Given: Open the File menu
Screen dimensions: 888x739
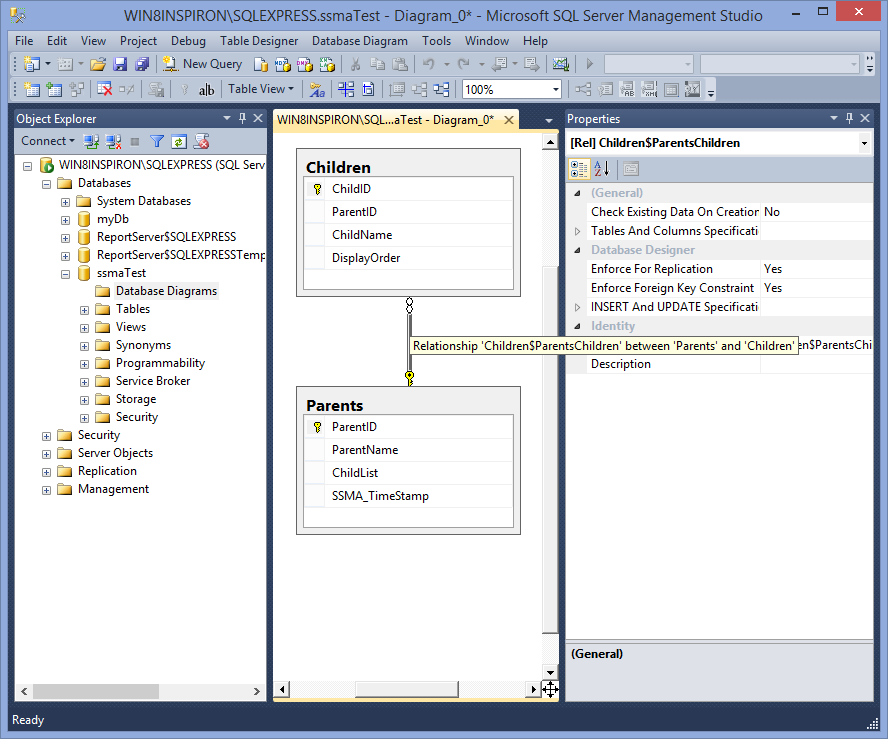Looking at the screenshot, I should pyautogui.click(x=24, y=41).
